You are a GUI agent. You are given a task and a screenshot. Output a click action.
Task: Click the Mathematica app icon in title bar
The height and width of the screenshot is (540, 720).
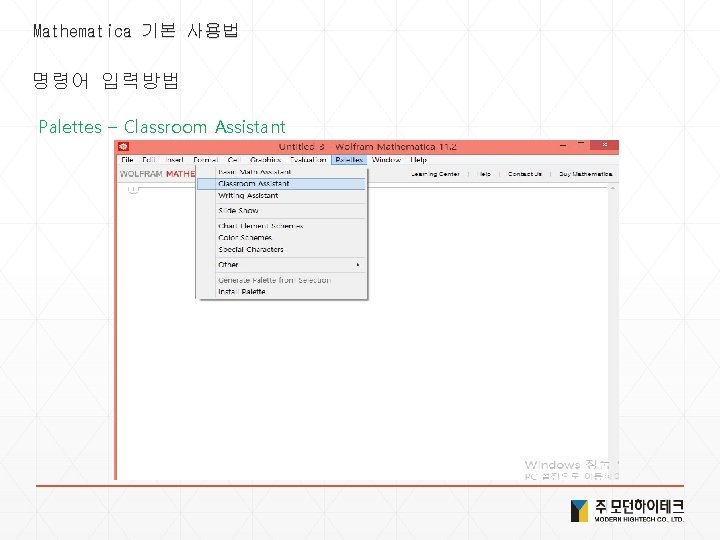coord(124,146)
